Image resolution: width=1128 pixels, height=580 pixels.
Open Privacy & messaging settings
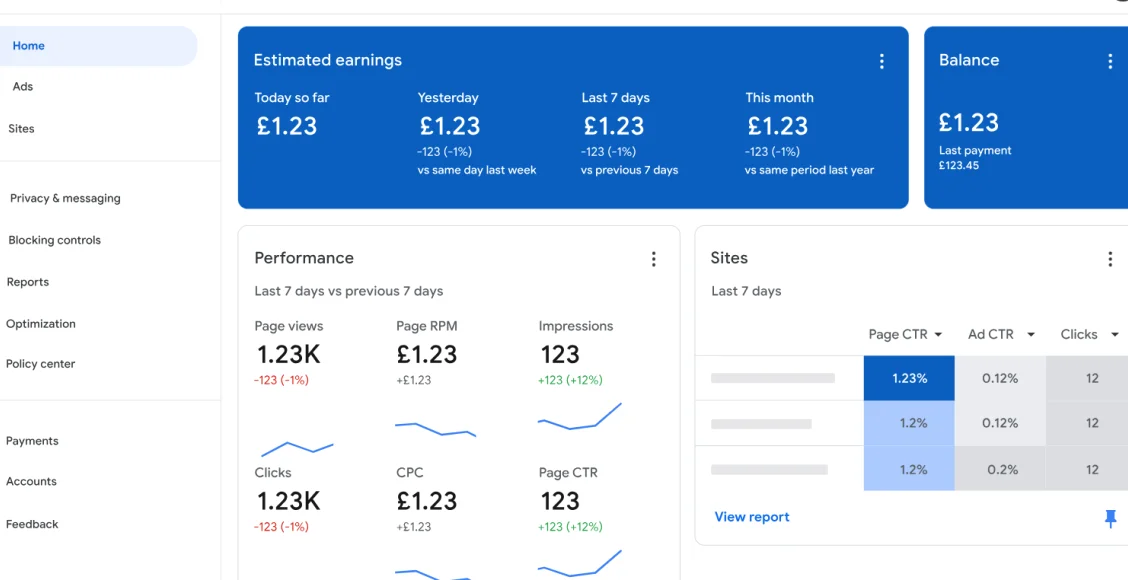click(64, 198)
